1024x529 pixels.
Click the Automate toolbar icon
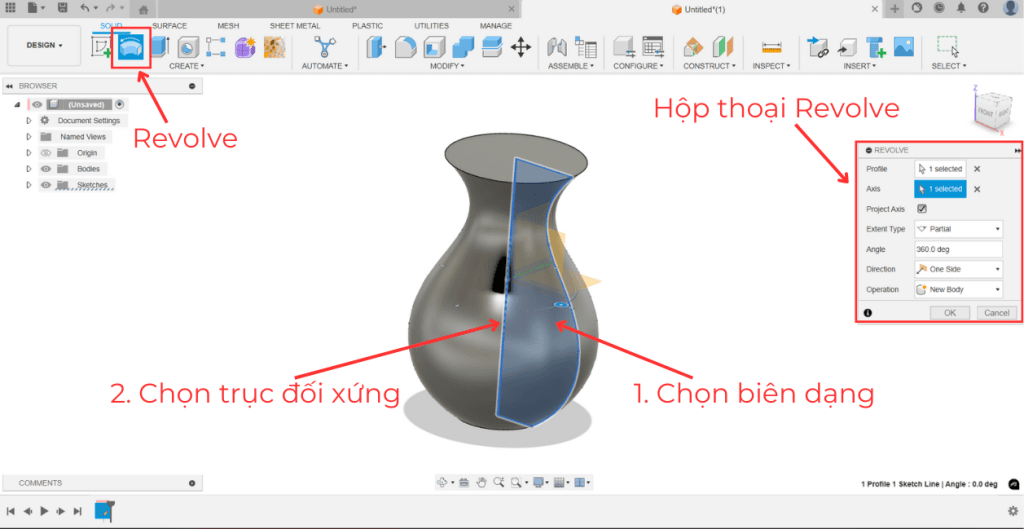(324, 47)
